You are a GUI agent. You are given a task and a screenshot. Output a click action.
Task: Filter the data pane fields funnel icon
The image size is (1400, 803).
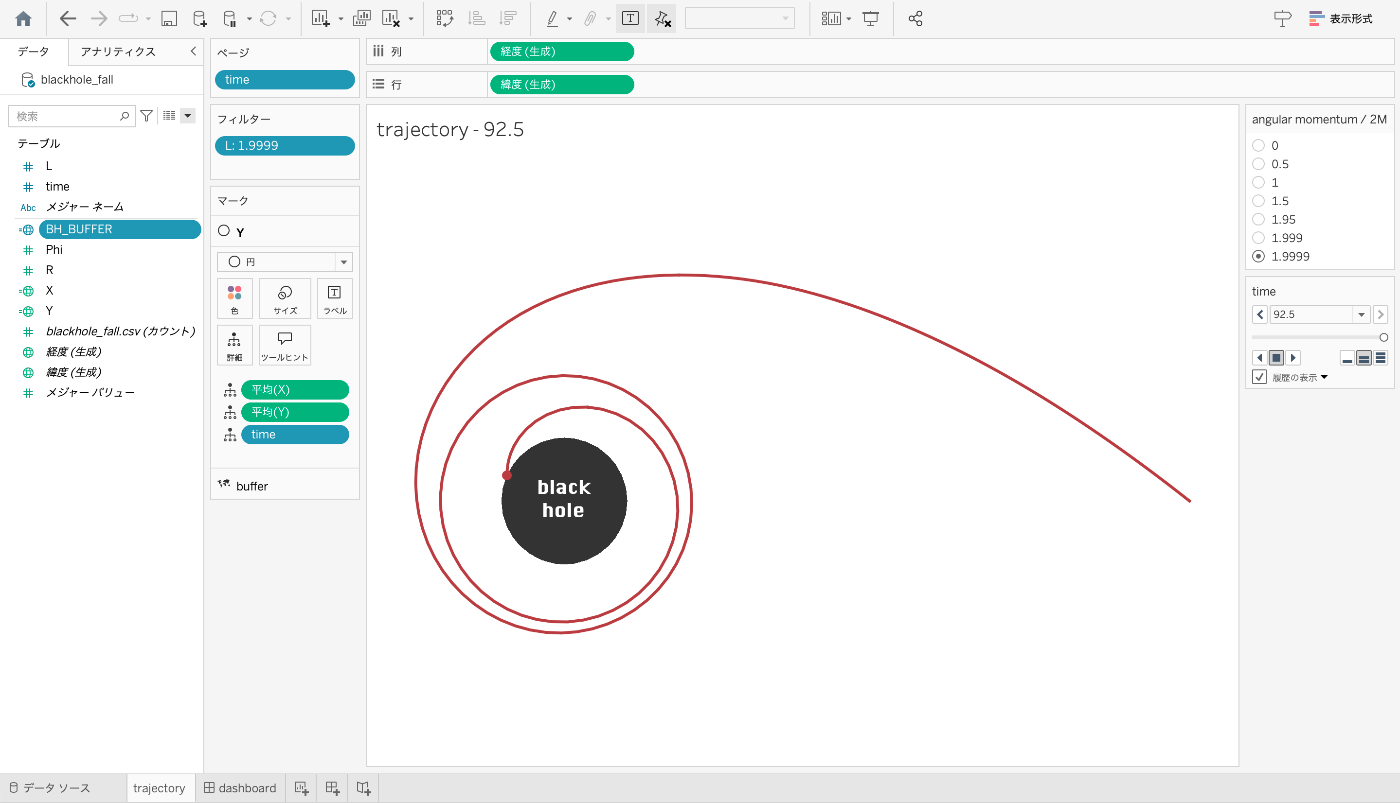click(x=147, y=116)
